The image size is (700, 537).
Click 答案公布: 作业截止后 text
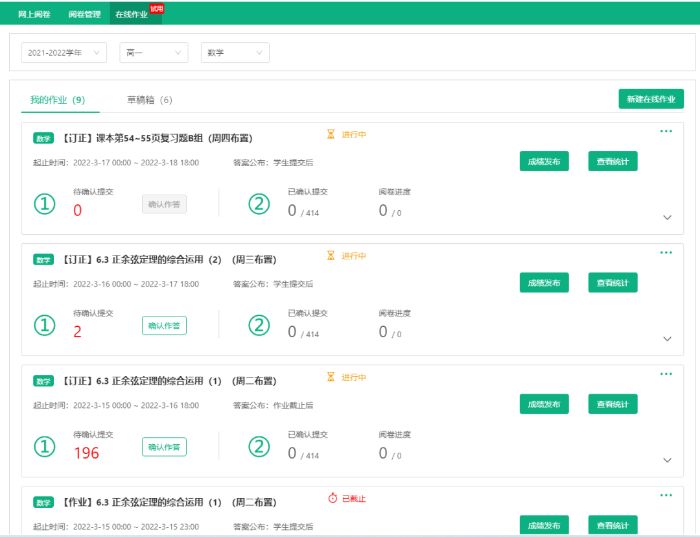(x=273, y=405)
